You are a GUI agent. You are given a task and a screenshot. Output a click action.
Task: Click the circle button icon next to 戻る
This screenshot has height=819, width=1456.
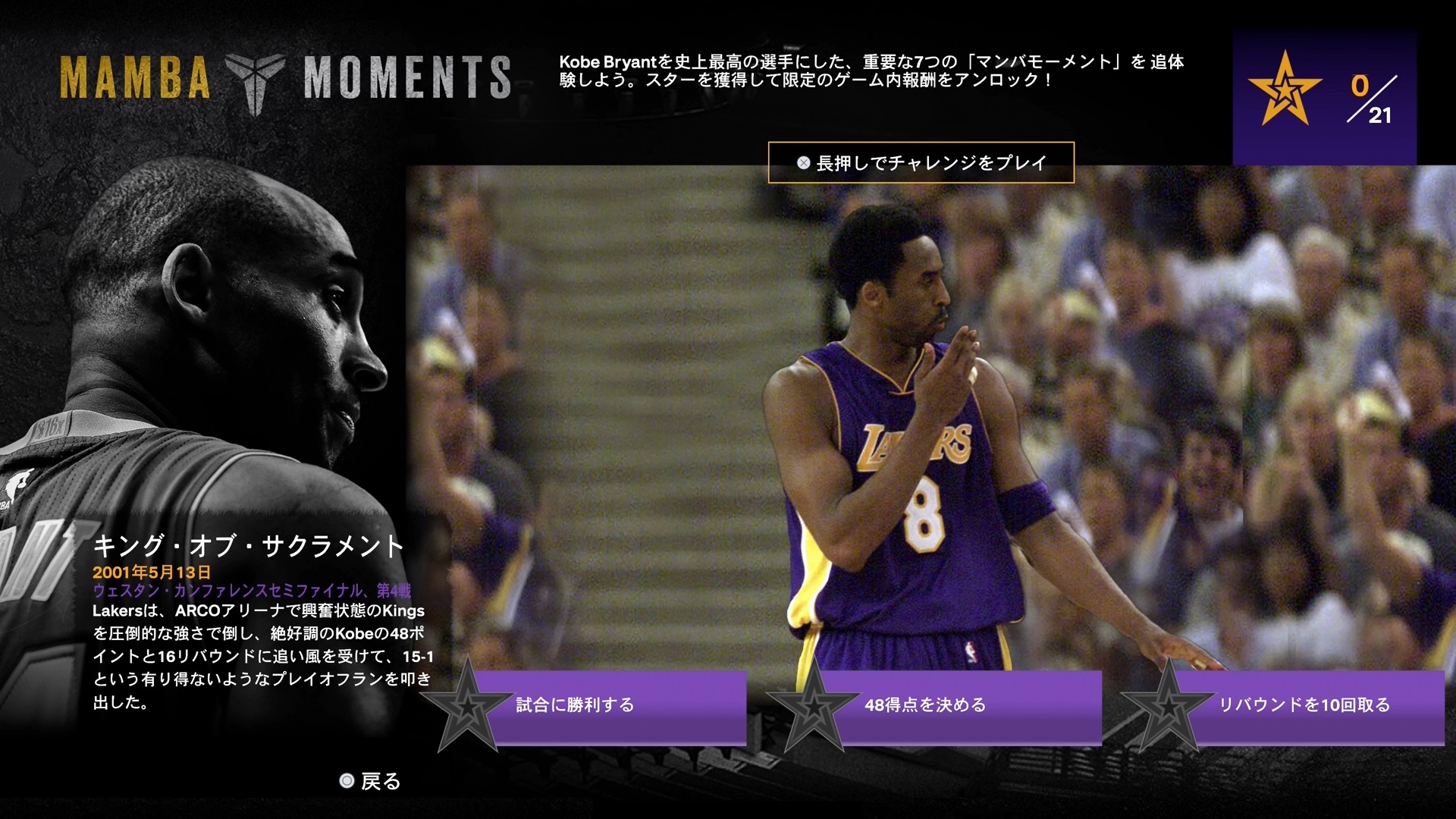(347, 781)
